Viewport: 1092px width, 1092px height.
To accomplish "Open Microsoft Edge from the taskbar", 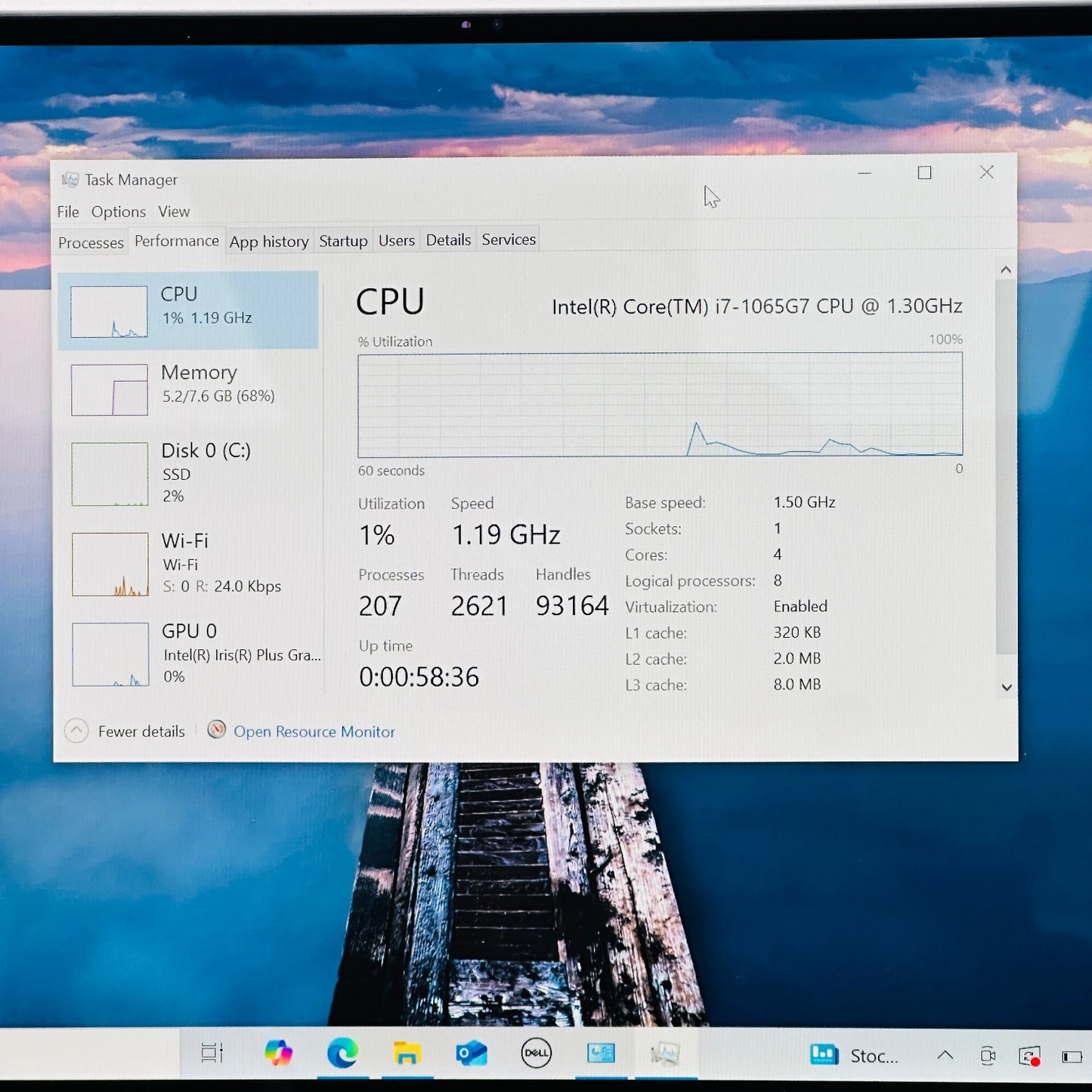I will coord(342,1053).
